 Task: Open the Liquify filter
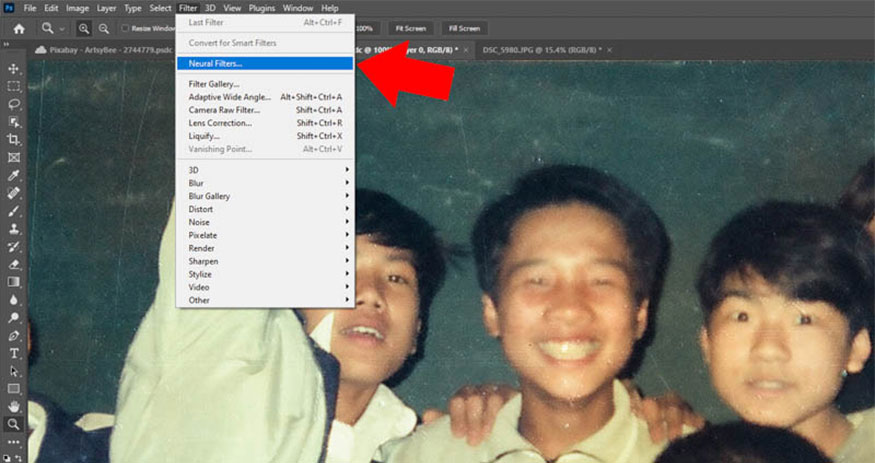pos(265,136)
